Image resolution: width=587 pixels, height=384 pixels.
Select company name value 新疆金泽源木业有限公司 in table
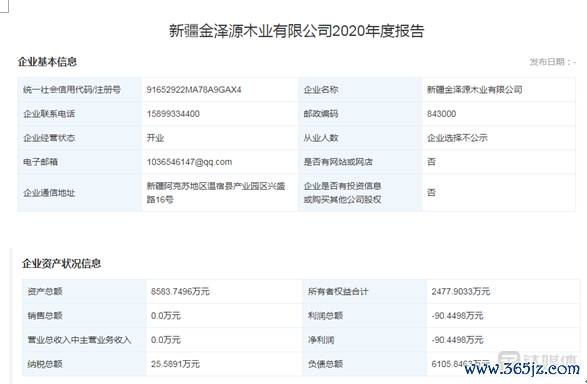tap(474, 89)
